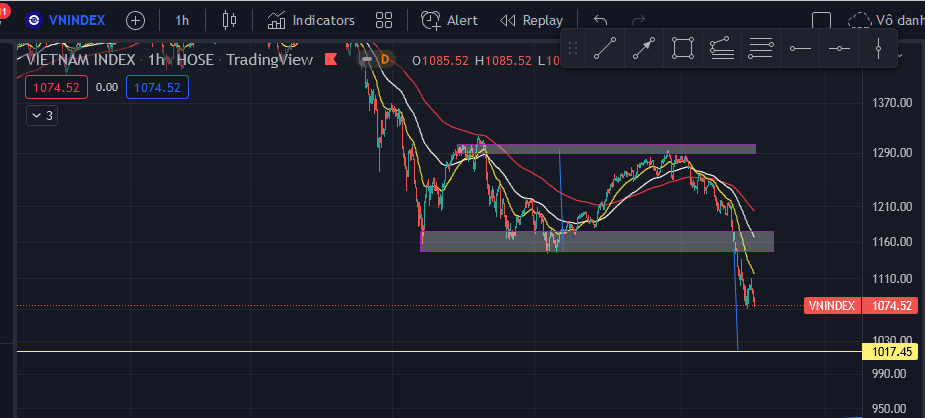Open the VNINDEX symbol search
Screen dimensions: 925x418
coord(65,21)
